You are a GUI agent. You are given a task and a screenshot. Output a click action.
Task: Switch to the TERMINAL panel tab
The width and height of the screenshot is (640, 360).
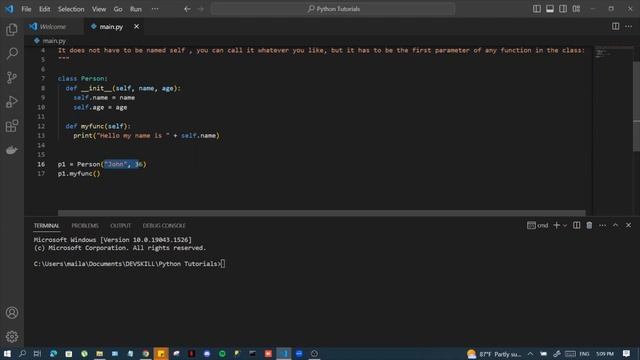tap(46, 226)
